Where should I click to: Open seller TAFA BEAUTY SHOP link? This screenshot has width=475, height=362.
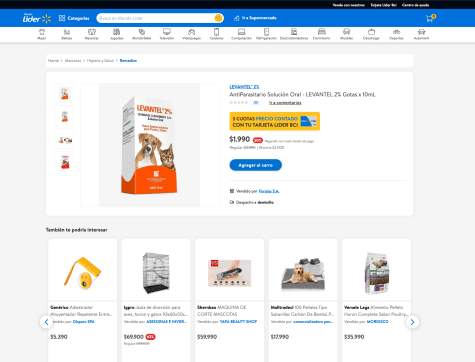[x=238, y=322]
